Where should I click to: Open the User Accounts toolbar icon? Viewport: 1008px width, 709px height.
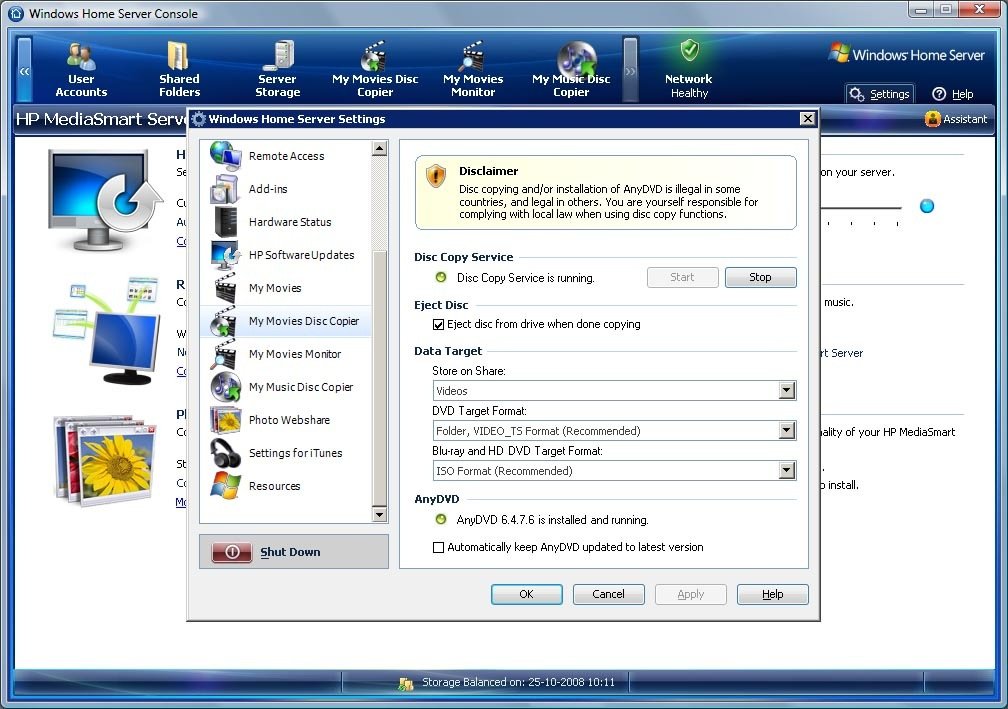(x=81, y=68)
